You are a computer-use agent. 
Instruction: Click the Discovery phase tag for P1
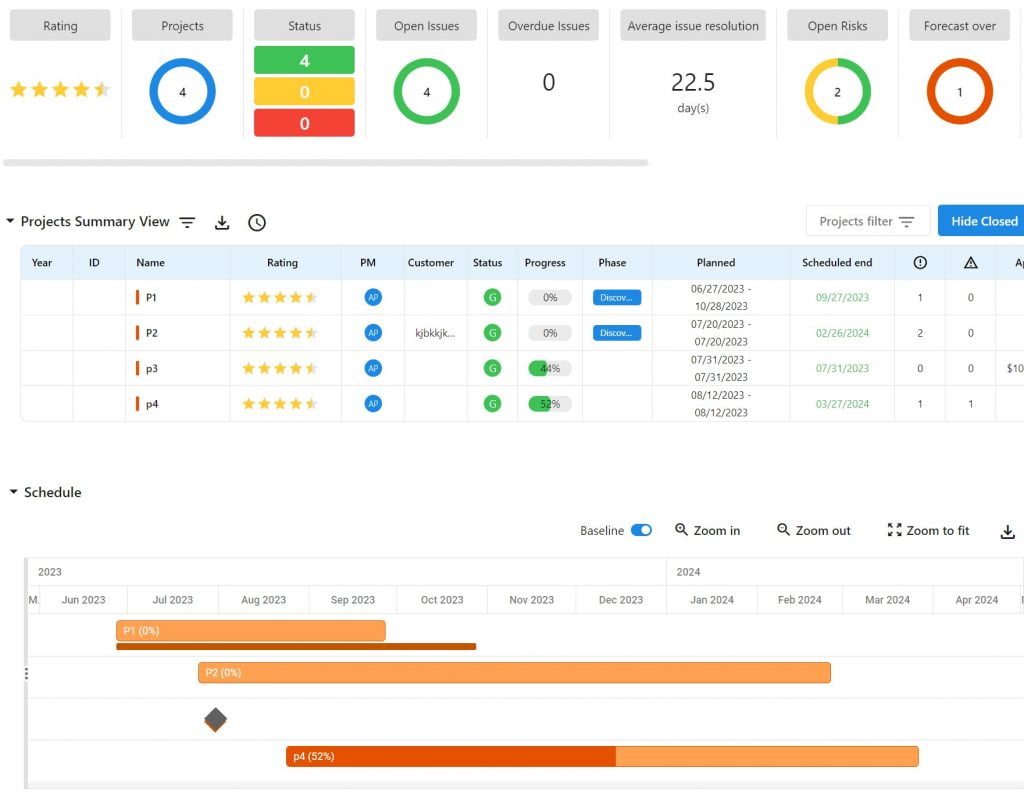pos(616,297)
